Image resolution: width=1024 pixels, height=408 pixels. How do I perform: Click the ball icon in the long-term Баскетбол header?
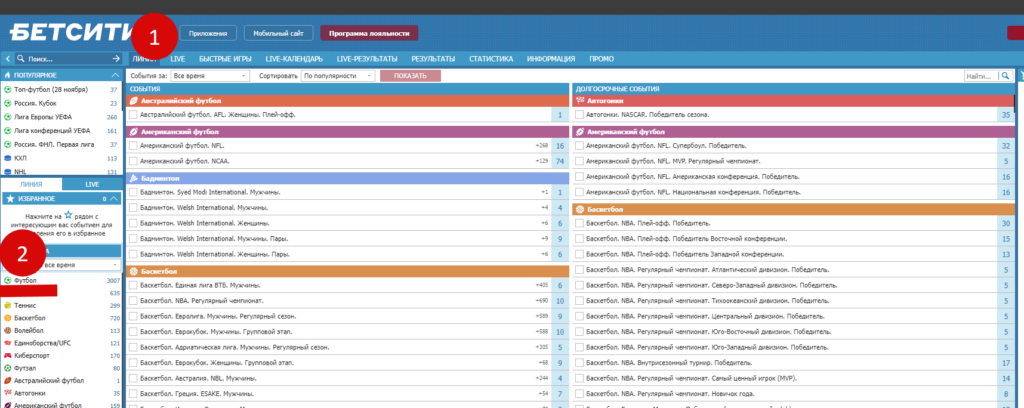(581, 210)
